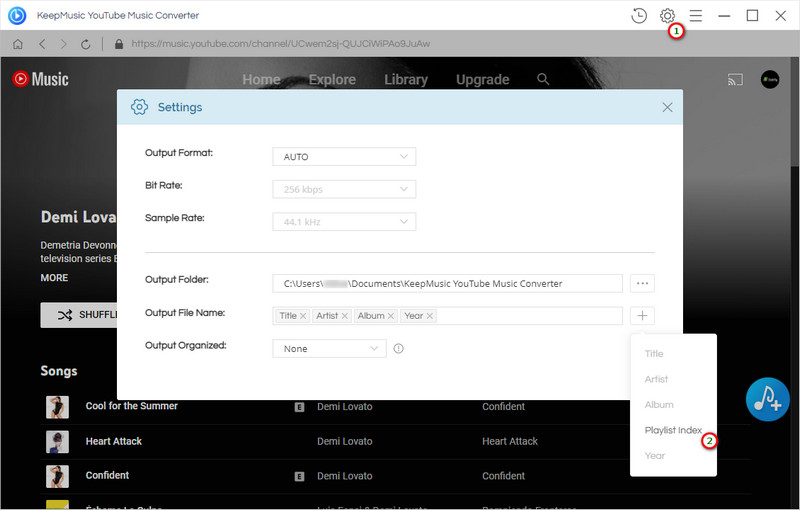The width and height of the screenshot is (800, 510).
Task: Switch to the Home tab in YouTube Music
Action: (x=261, y=80)
